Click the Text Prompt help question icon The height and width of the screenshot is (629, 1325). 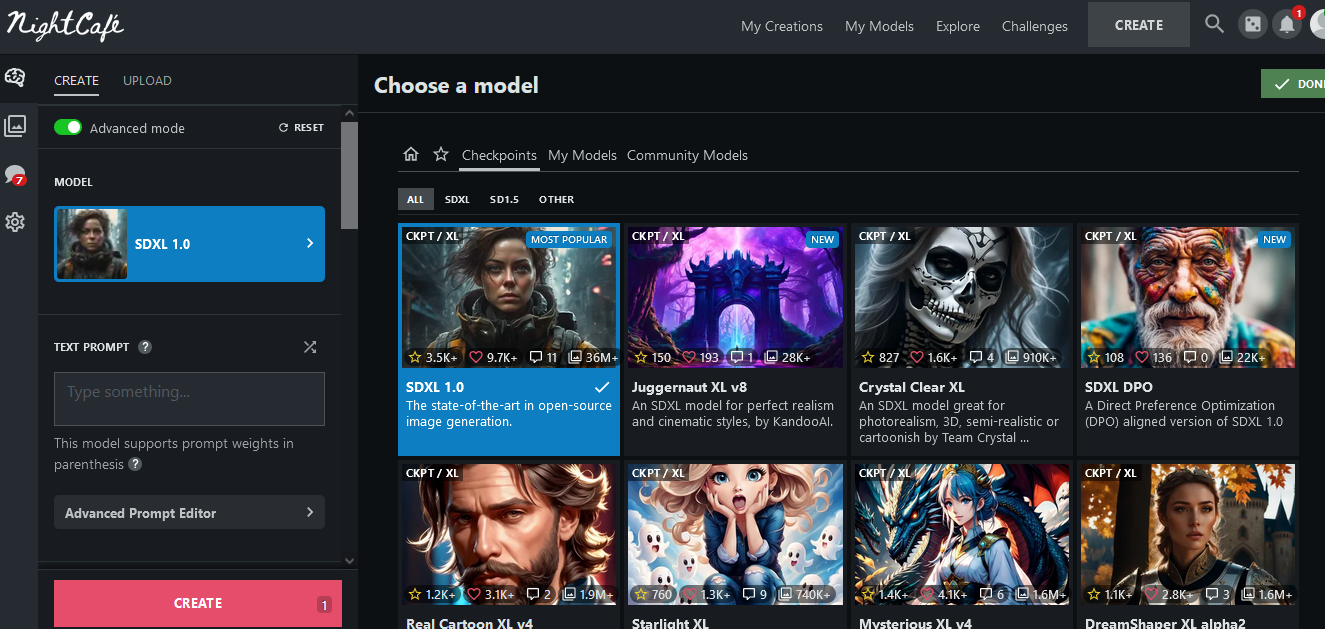click(x=145, y=347)
